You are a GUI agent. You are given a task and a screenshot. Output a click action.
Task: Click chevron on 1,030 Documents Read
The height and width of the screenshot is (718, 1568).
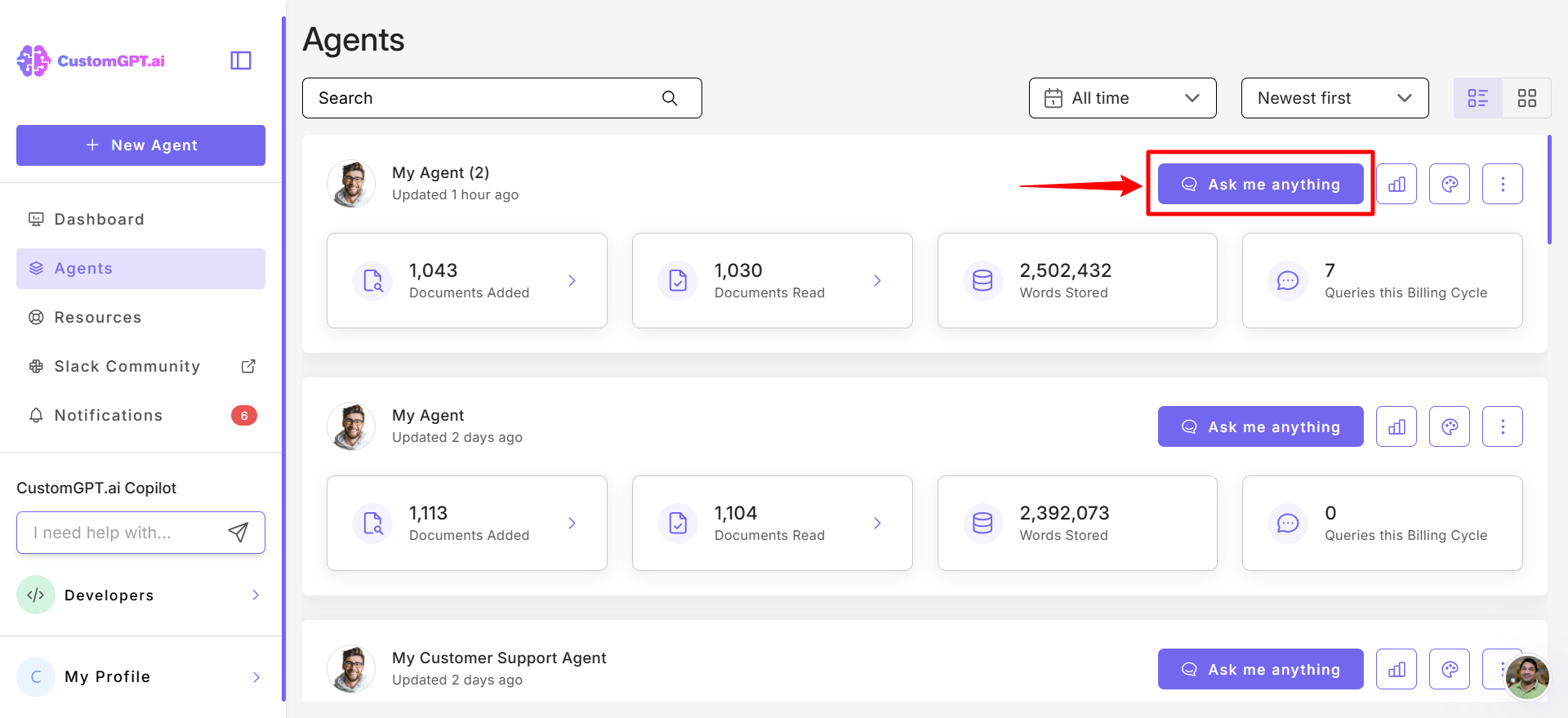pyautogui.click(x=877, y=281)
